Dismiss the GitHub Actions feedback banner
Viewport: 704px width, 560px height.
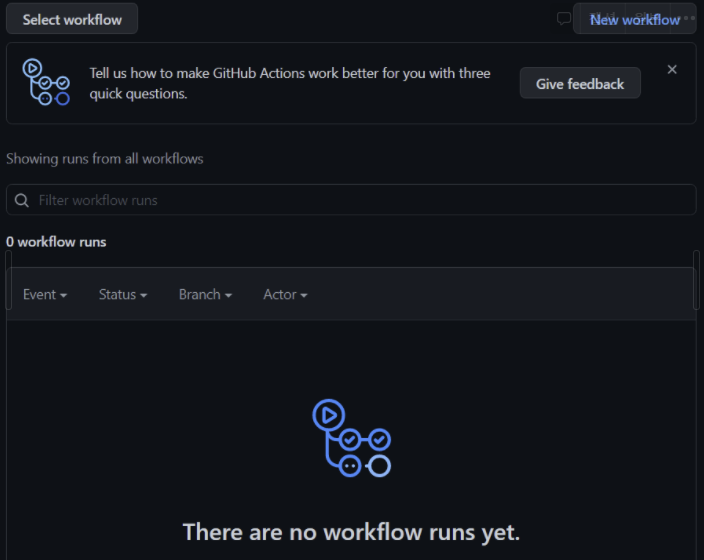(672, 70)
